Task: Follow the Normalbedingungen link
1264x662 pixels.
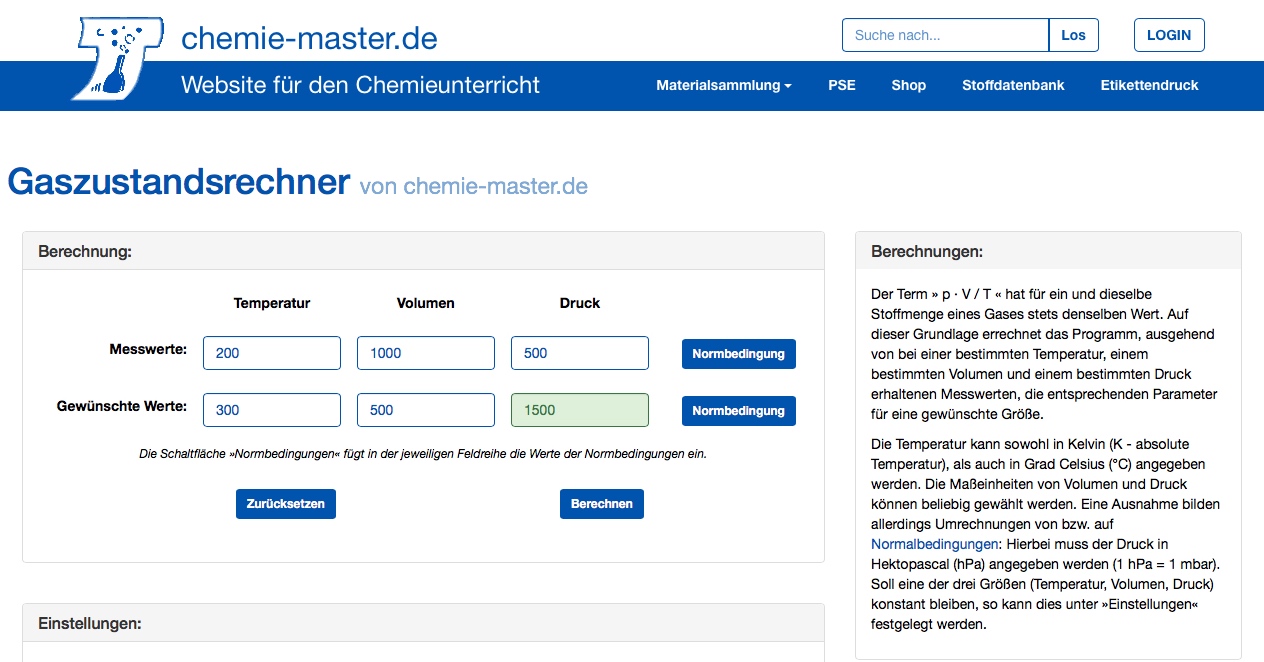Action: [935, 544]
